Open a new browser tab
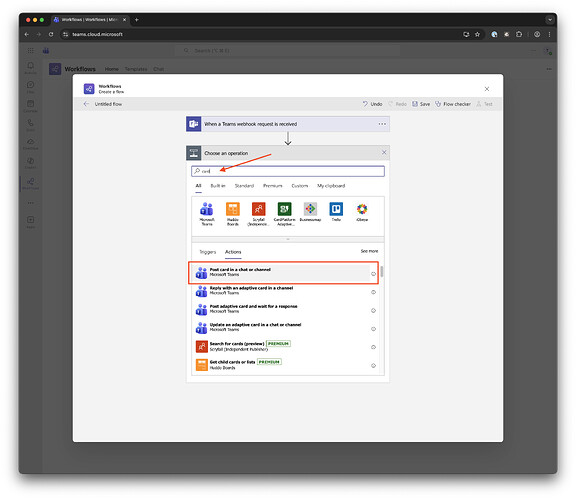The width and height of the screenshot is (576, 499). coord(137,19)
